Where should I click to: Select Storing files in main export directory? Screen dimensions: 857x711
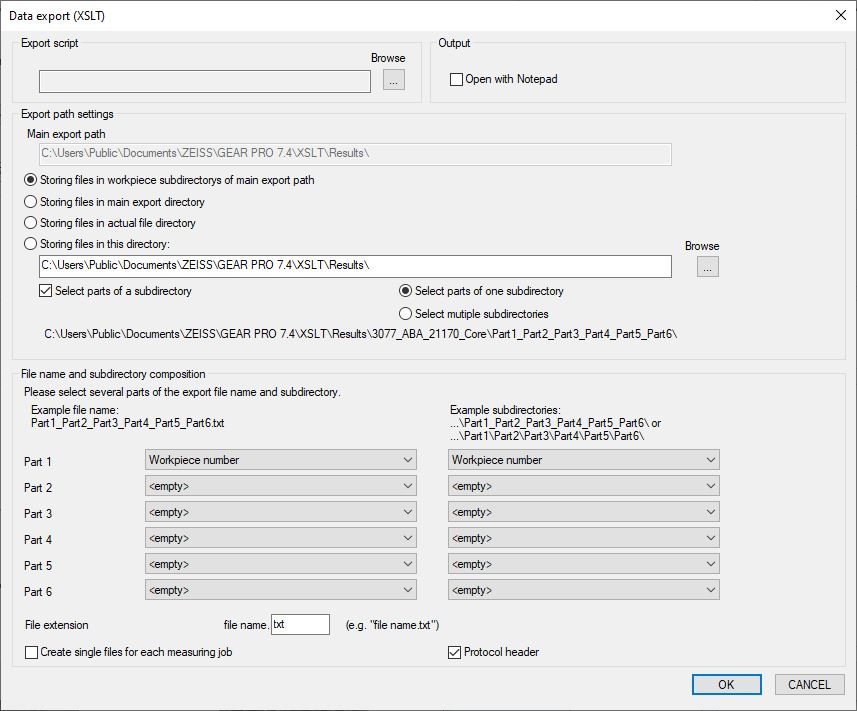point(31,202)
